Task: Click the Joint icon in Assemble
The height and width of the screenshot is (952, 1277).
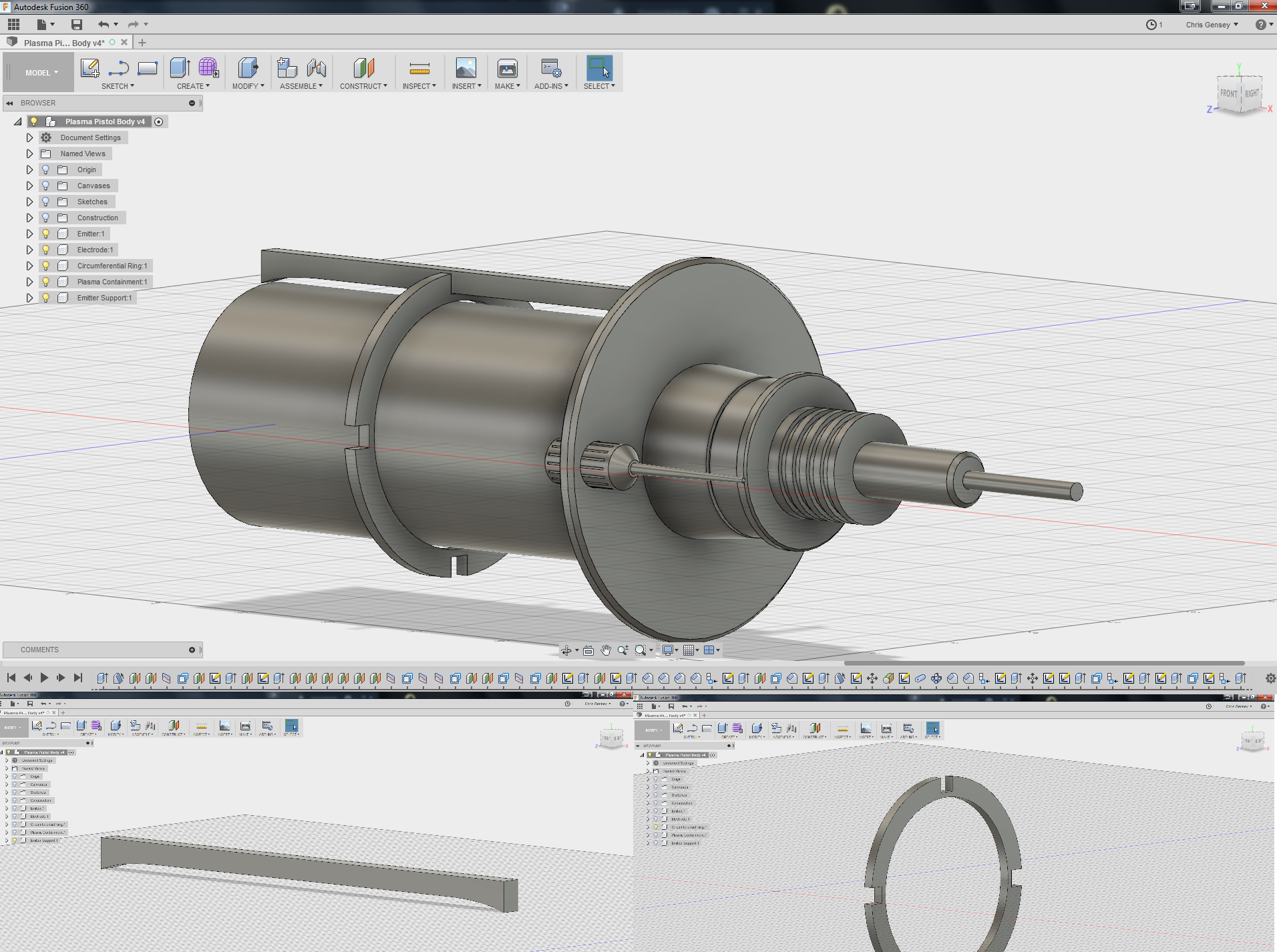Action: [x=317, y=68]
